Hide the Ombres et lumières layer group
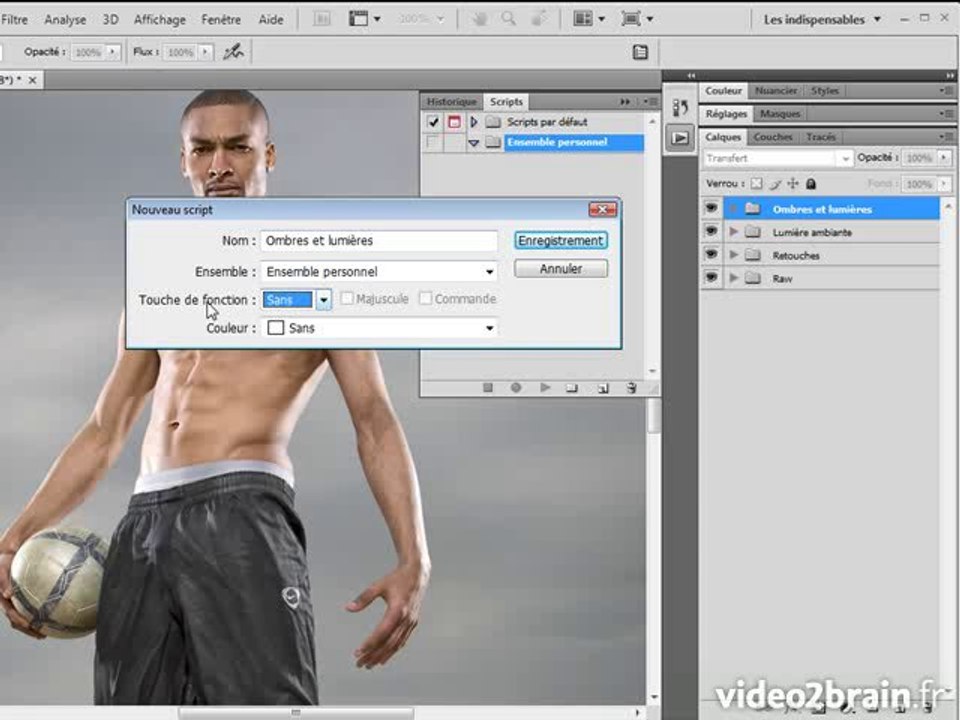 point(711,208)
